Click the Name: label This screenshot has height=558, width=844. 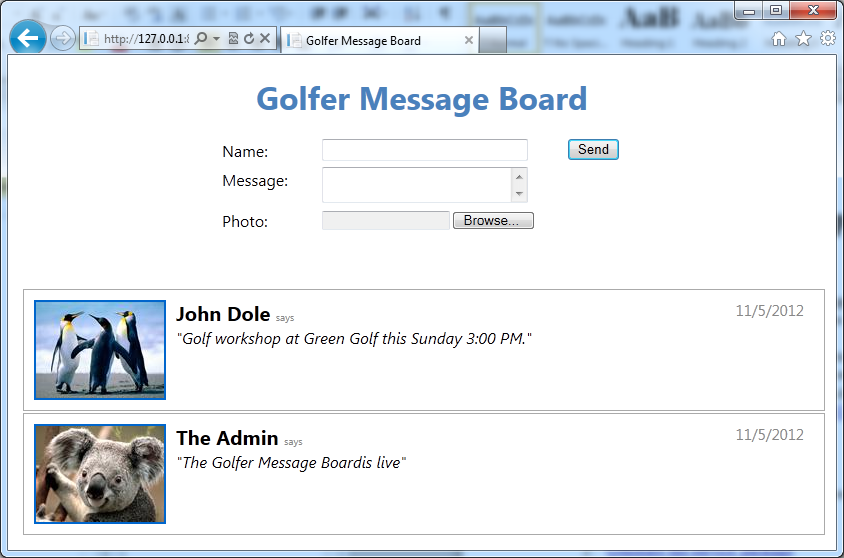click(x=245, y=152)
